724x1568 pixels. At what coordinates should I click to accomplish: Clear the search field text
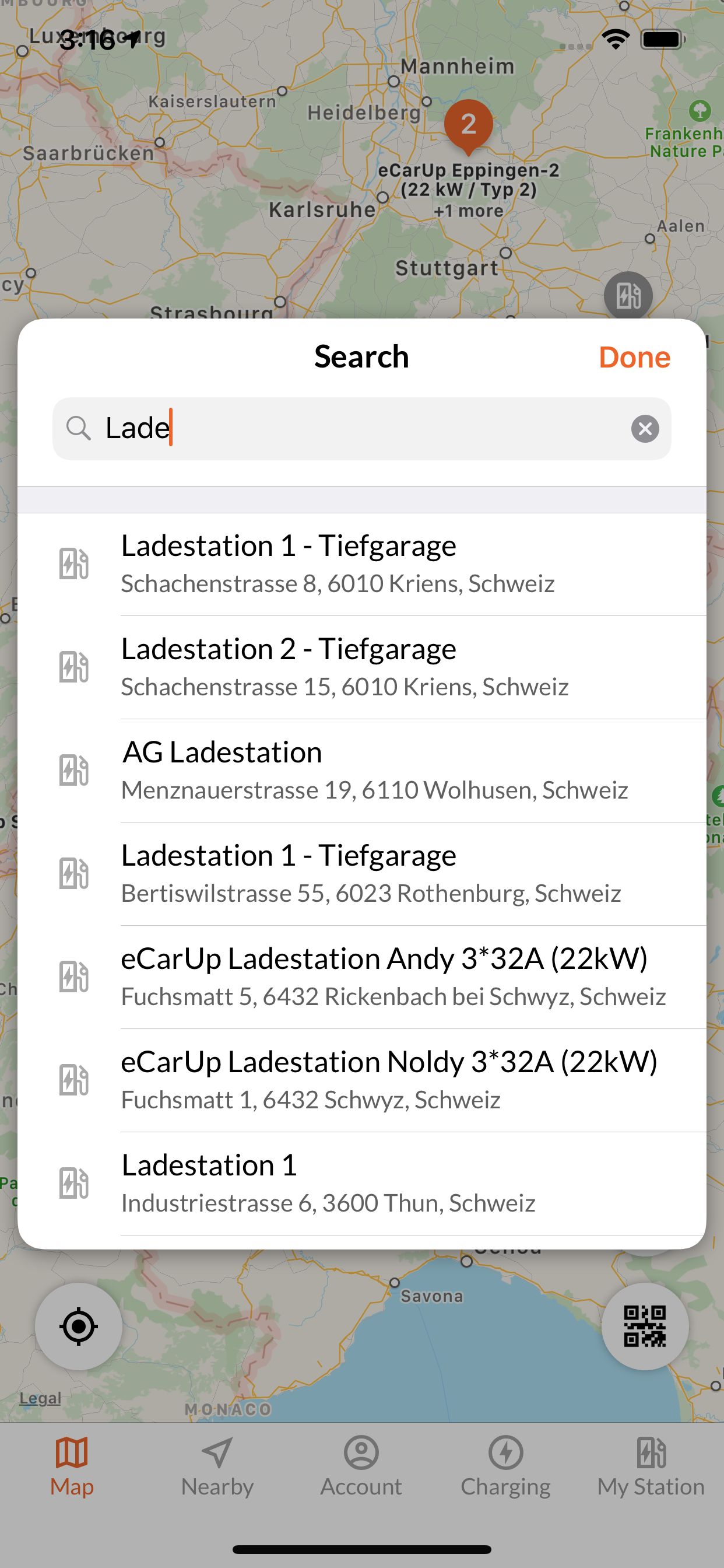click(x=645, y=429)
